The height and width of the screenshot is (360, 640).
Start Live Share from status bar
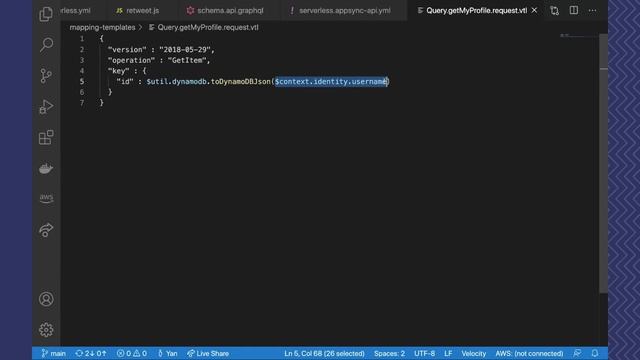pyautogui.click(x=208, y=353)
